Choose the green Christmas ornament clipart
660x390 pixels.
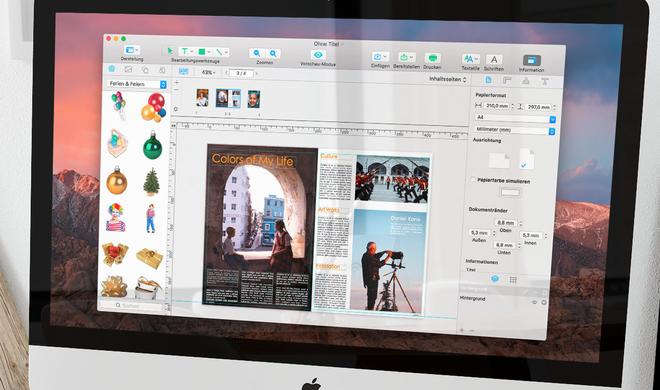point(152,145)
